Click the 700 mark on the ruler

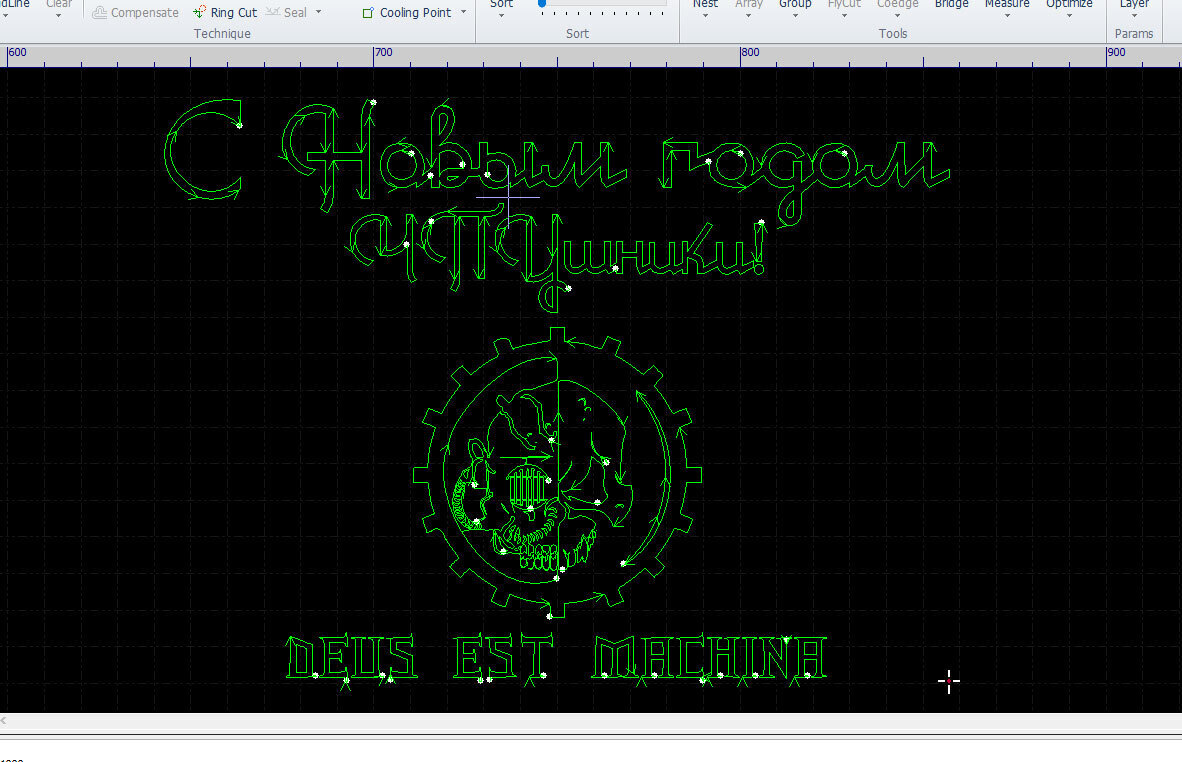coord(384,53)
